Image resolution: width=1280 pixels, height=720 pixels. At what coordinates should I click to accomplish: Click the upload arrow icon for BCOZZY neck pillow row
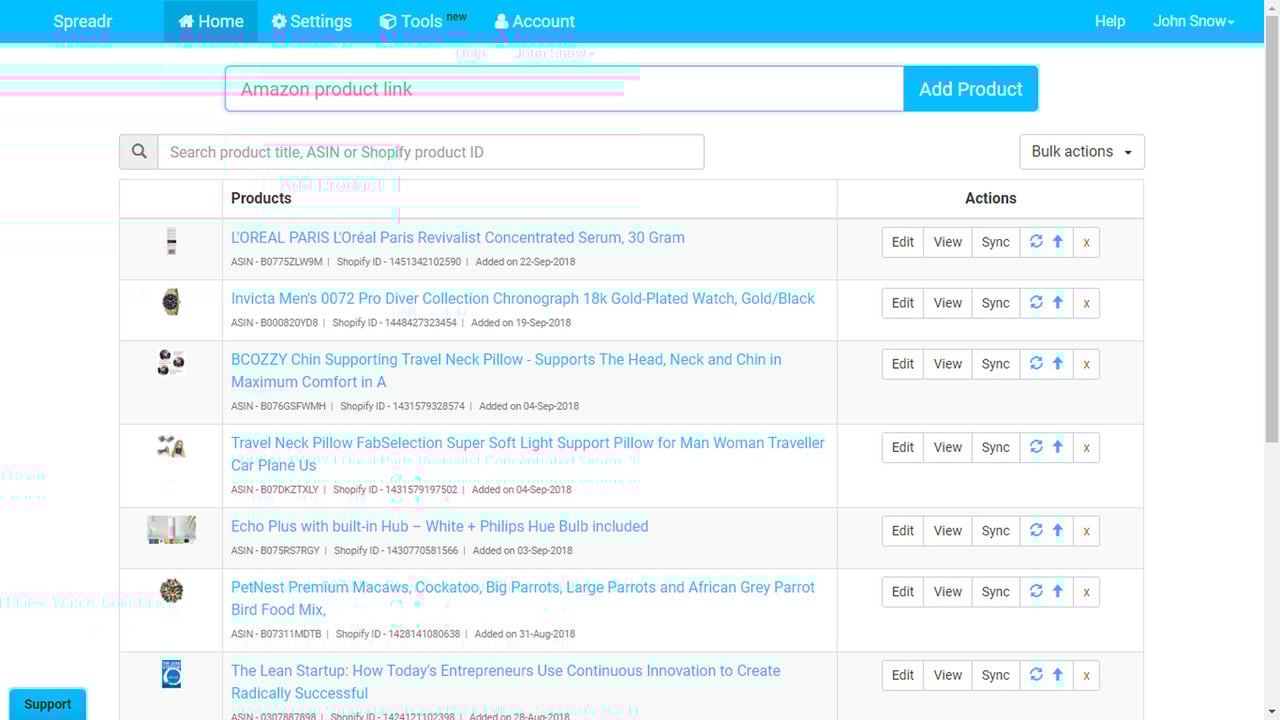click(x=1057, y=364)
